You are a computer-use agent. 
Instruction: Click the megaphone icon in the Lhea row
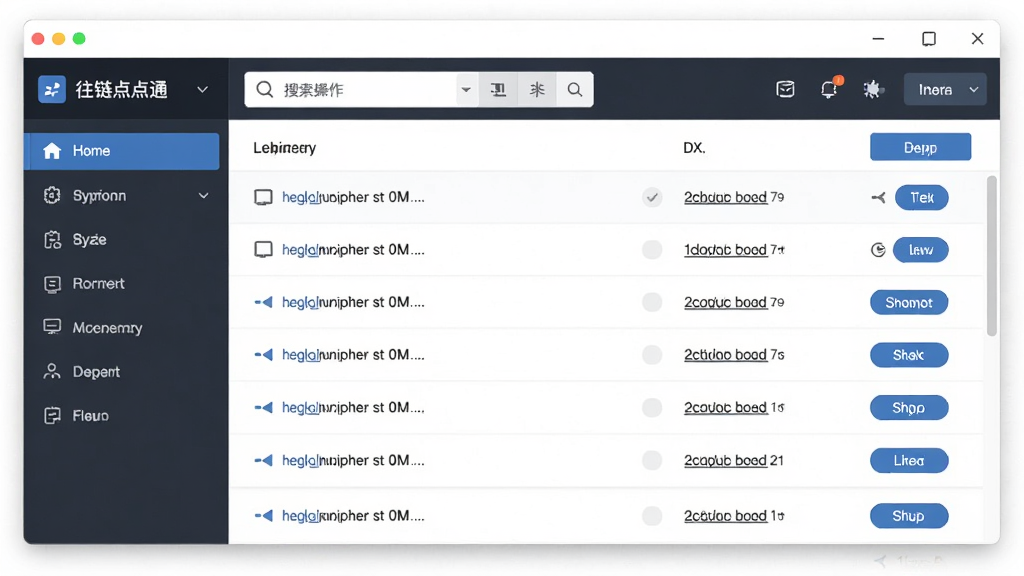coord(264,460)
